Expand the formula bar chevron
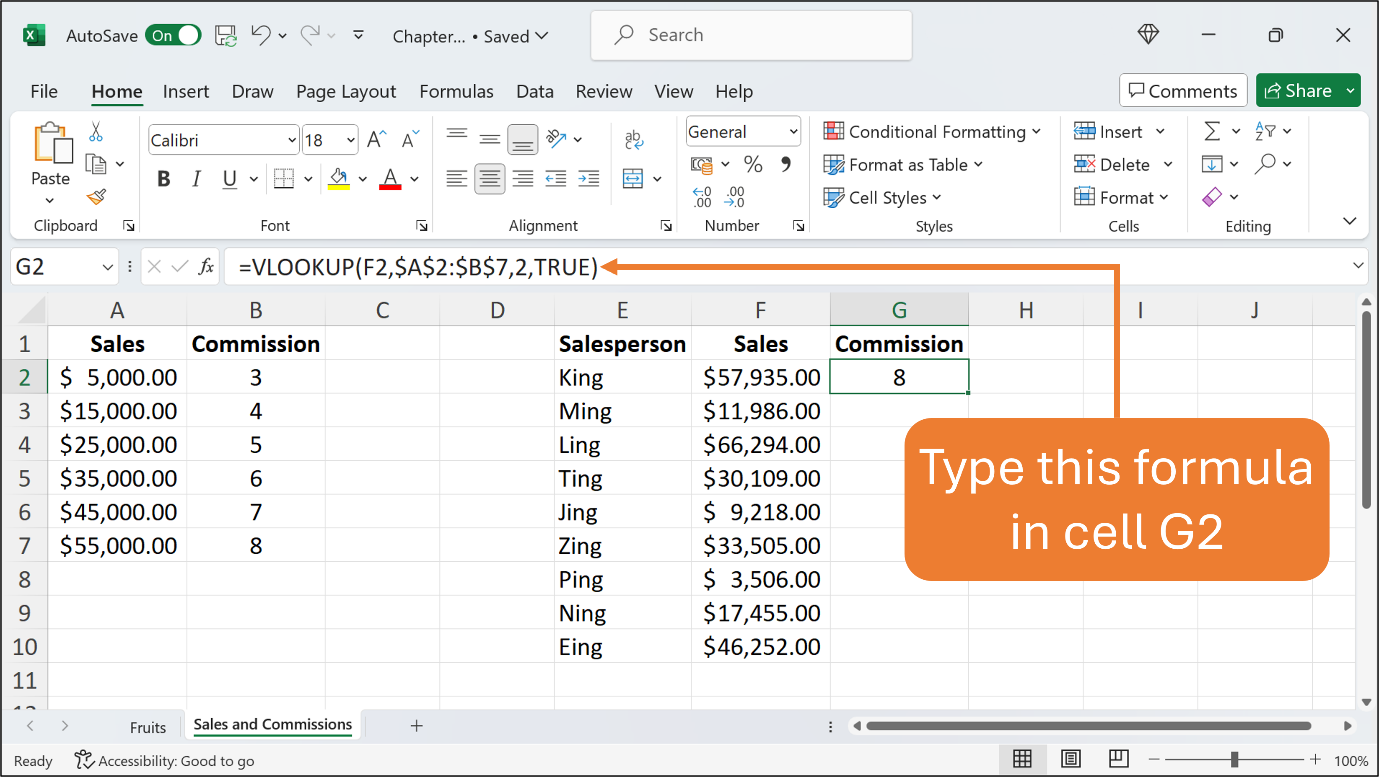This screenshot has width=1379, height=777. (1358, 266)
